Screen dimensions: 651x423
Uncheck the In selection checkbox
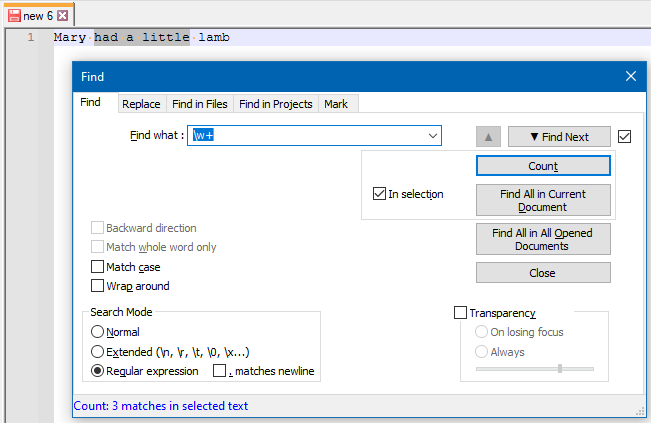point(379,194)
